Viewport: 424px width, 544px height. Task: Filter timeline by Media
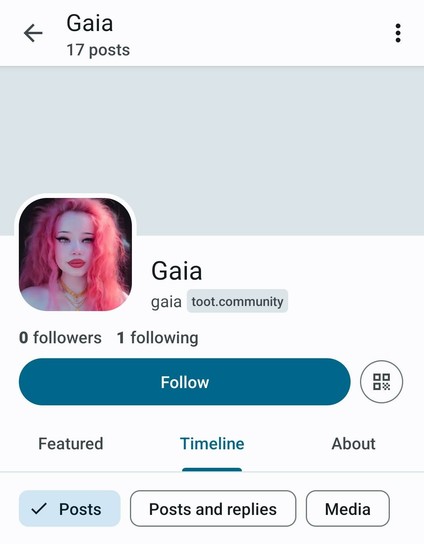click(x=348, y=509)
